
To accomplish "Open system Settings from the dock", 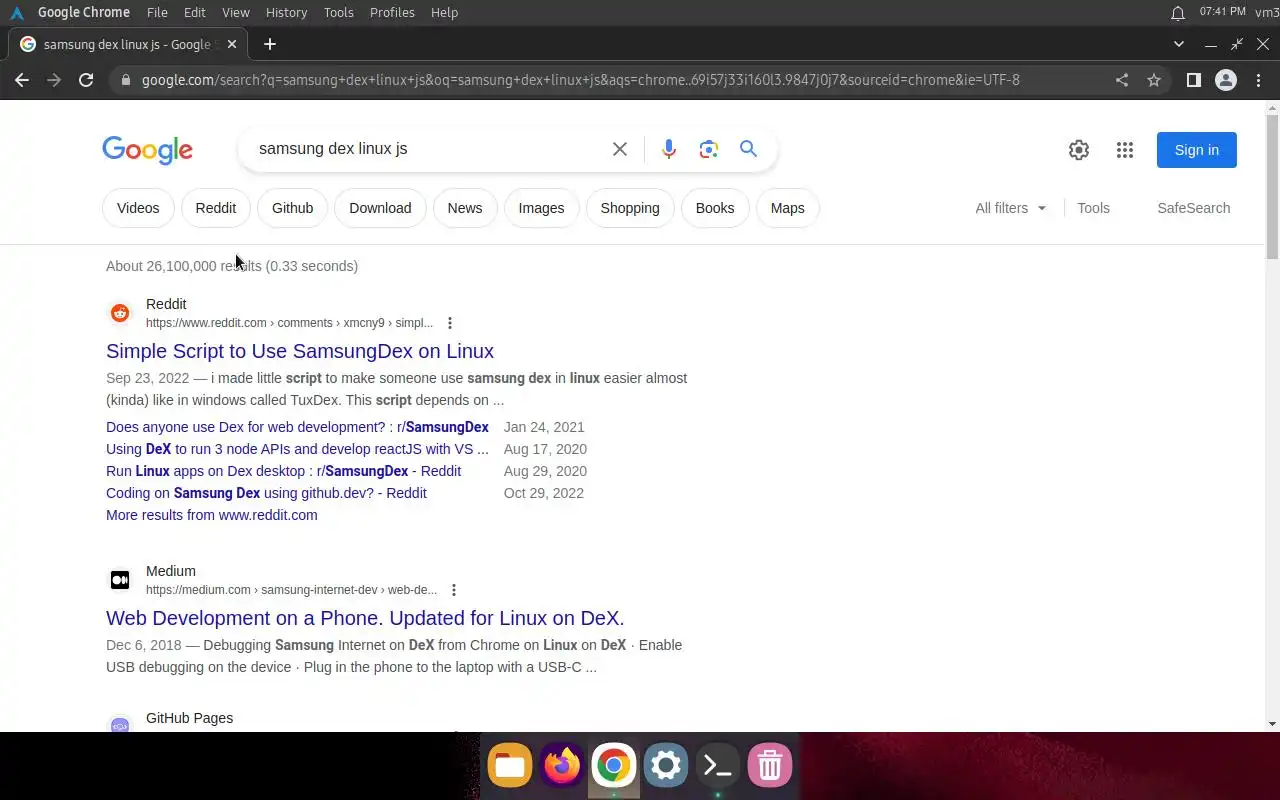I will tap(666, 766).
